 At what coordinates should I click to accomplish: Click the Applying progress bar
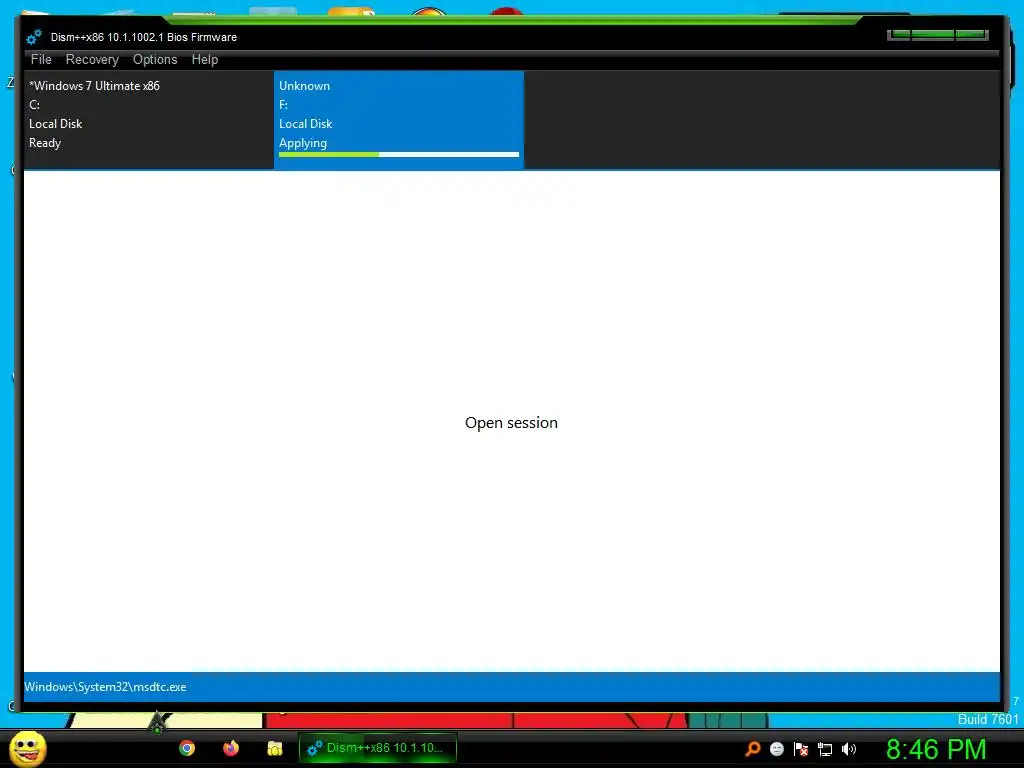click(399, 155)
